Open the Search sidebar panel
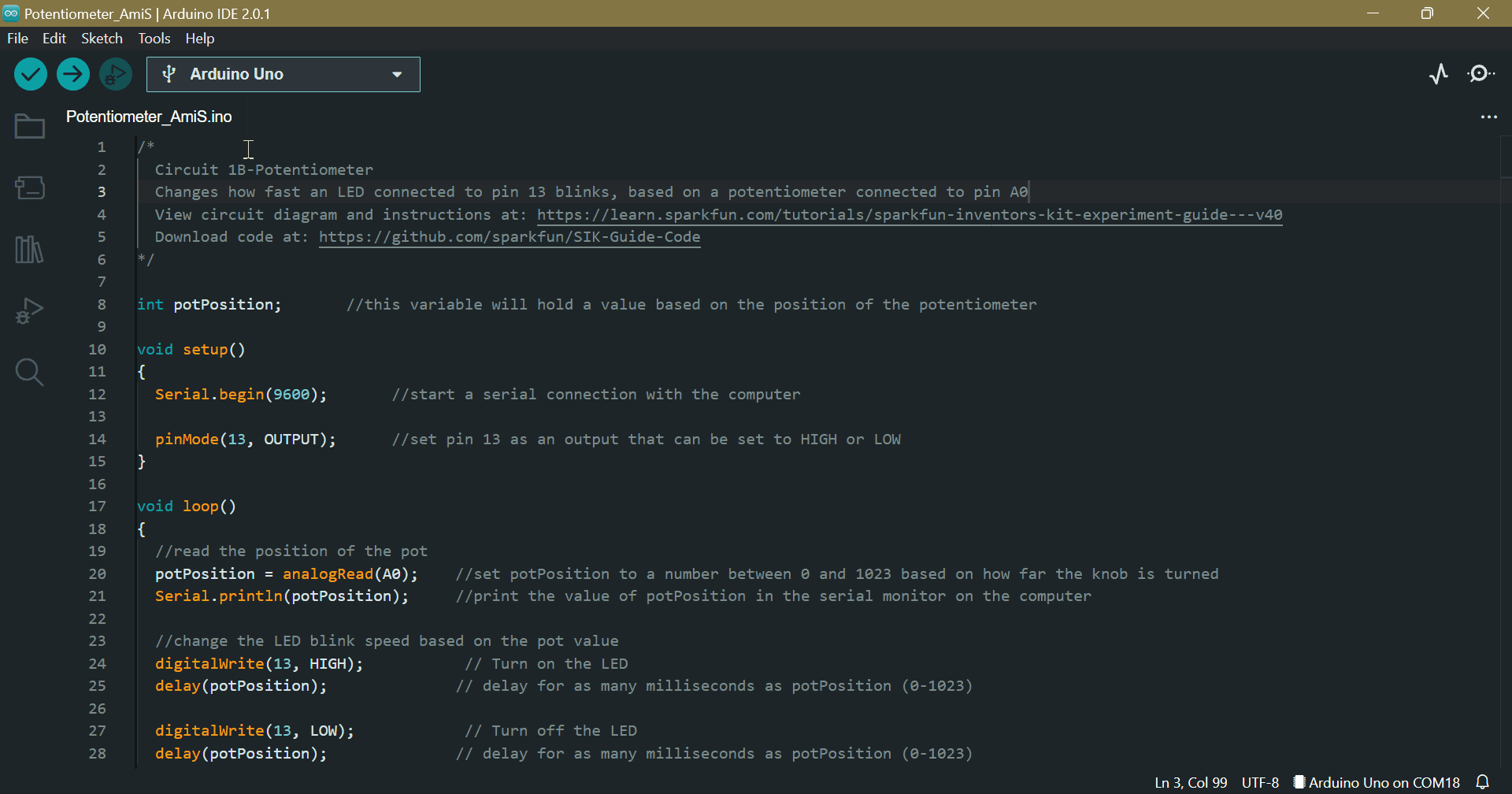 (x=30, y=373)
